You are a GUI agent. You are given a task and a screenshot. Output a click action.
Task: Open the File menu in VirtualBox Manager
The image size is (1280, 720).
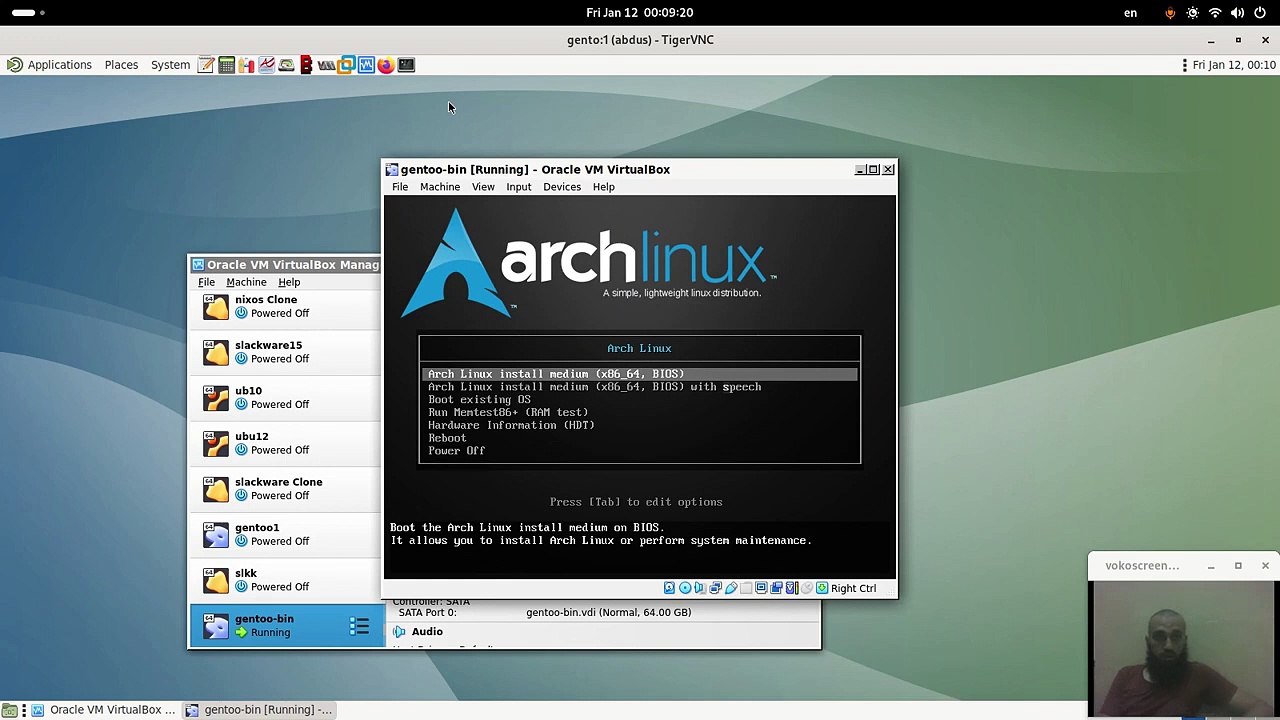pos(206,282)
